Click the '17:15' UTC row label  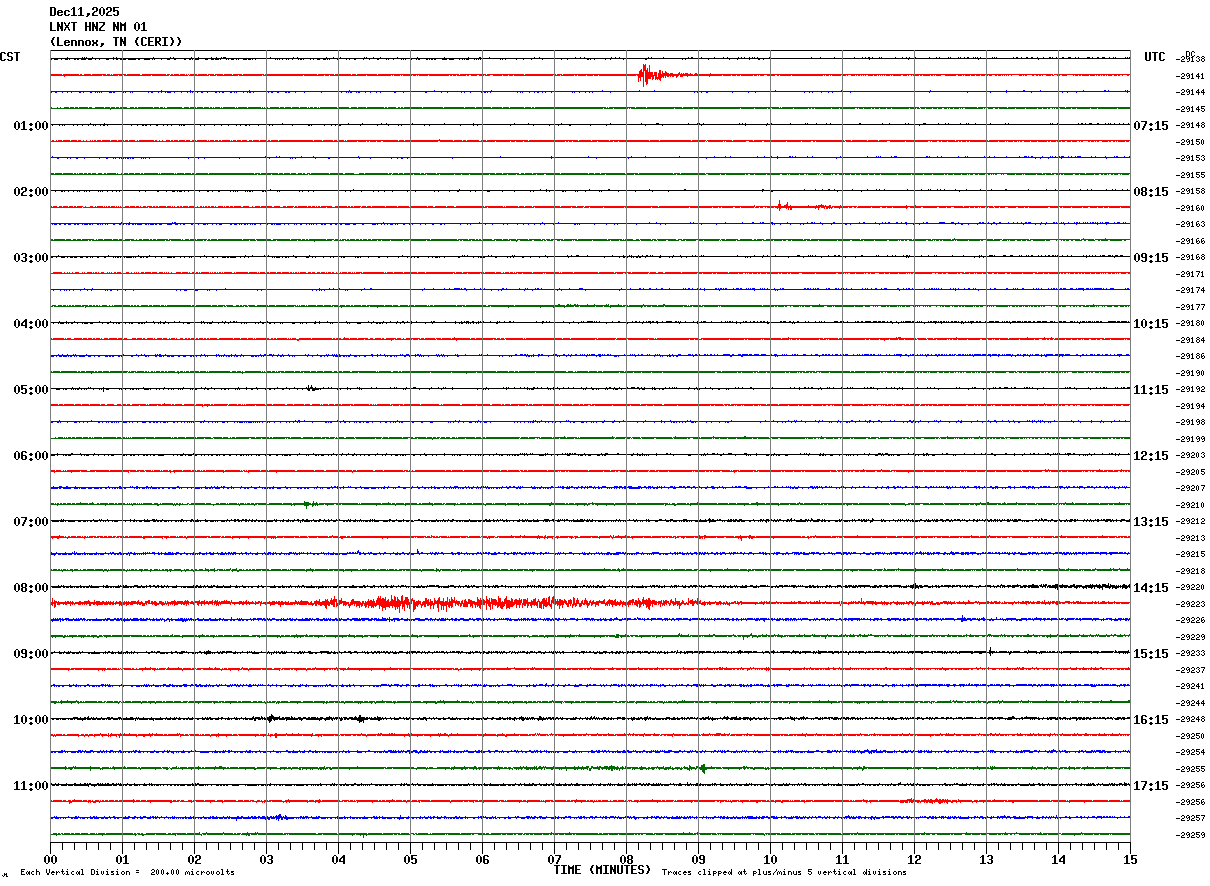tap(1151, 786)
